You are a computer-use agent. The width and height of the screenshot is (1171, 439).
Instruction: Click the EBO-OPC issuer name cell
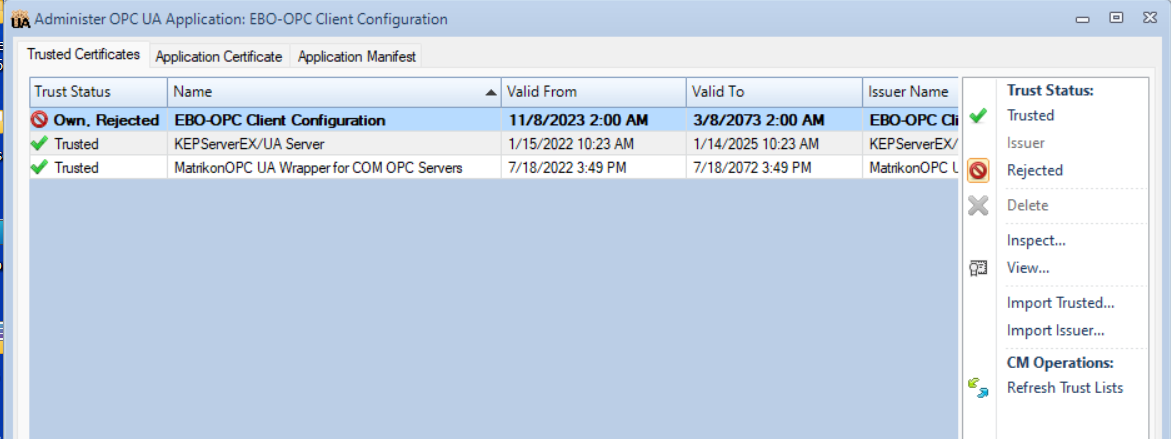910,119
